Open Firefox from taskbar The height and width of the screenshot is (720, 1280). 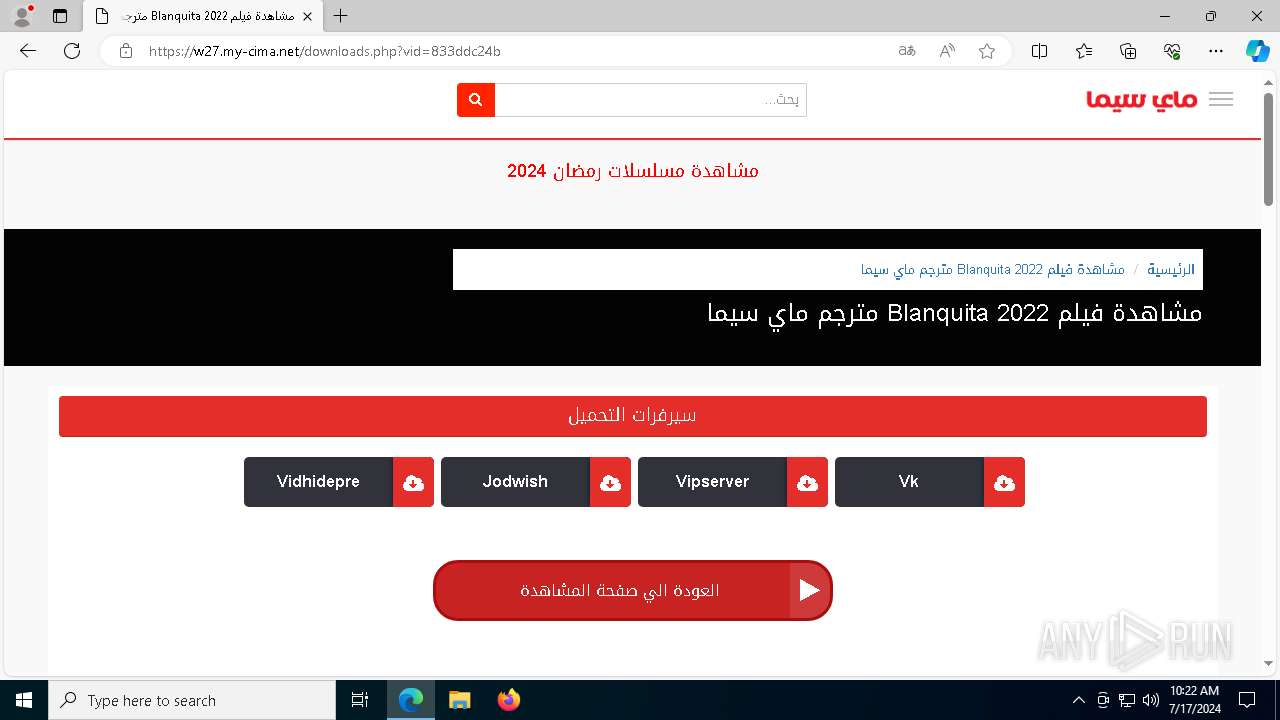coord(509,700)
